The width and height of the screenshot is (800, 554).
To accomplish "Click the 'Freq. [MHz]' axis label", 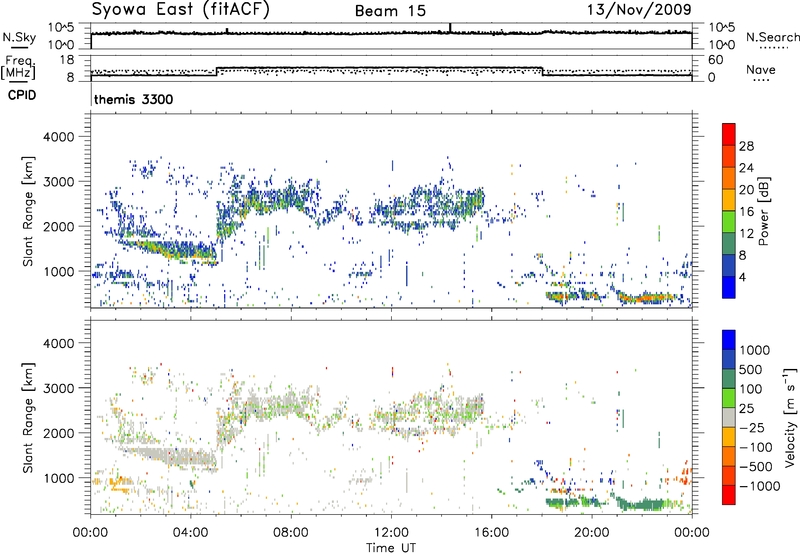I will coord(19,68).
